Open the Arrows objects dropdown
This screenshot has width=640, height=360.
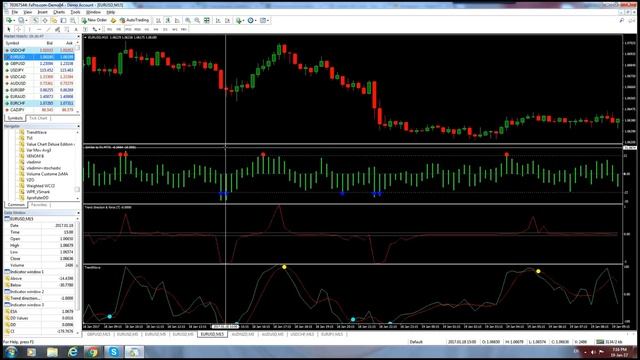coord(96,29)
